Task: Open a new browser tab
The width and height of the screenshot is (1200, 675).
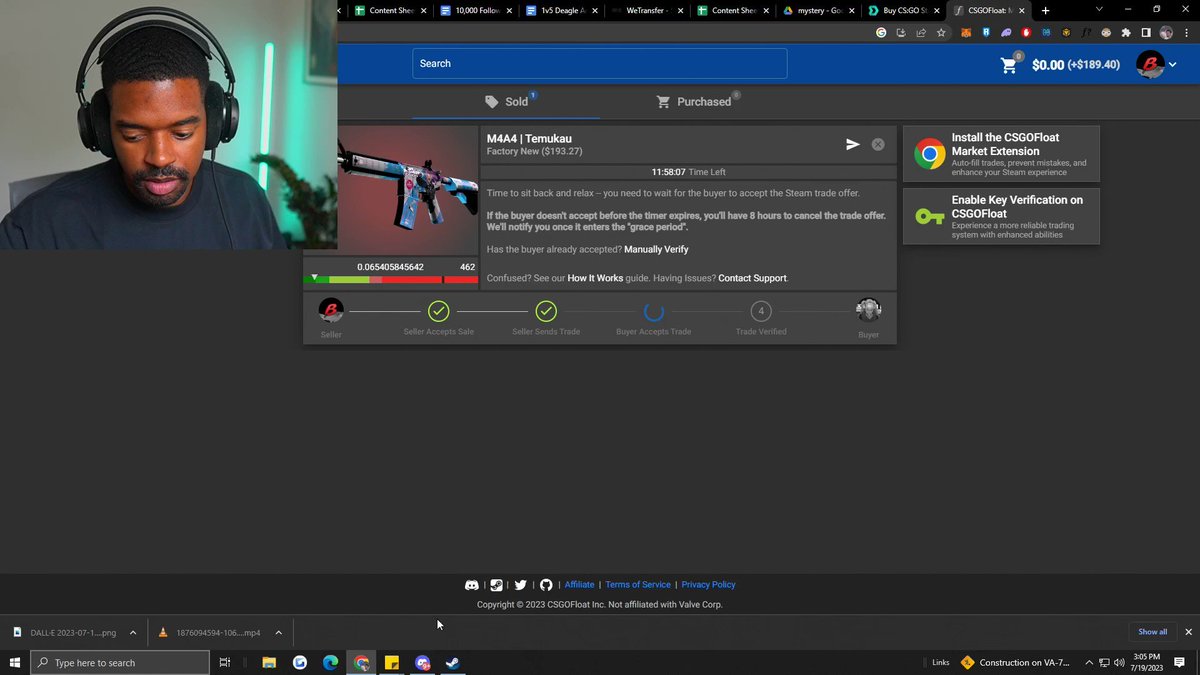Action: (x=1046, y=10)
